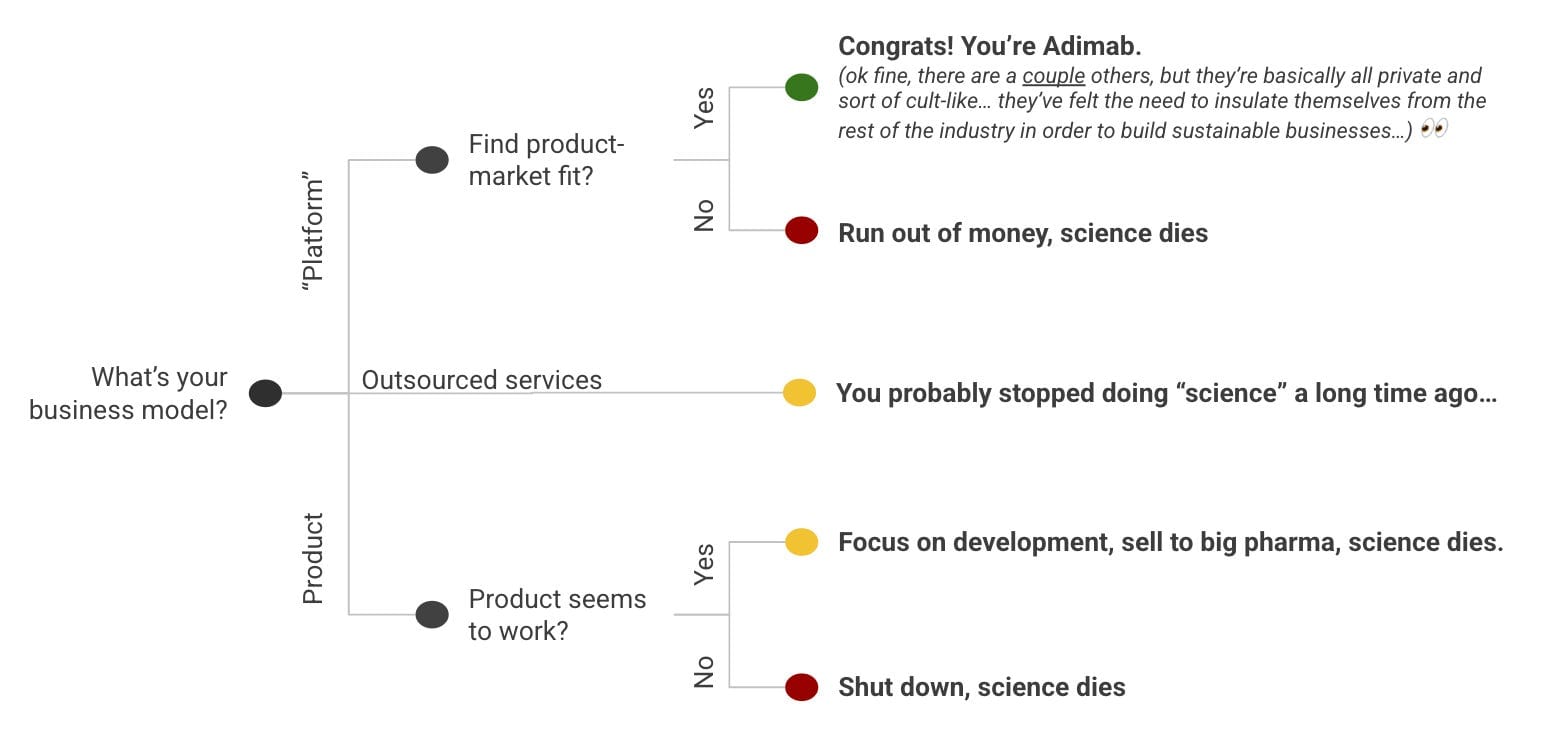The width and height of the screenshot is (1564, 740).
Task: Select the Yes label under product-market fit branch
Action: [x=705, y=108]
